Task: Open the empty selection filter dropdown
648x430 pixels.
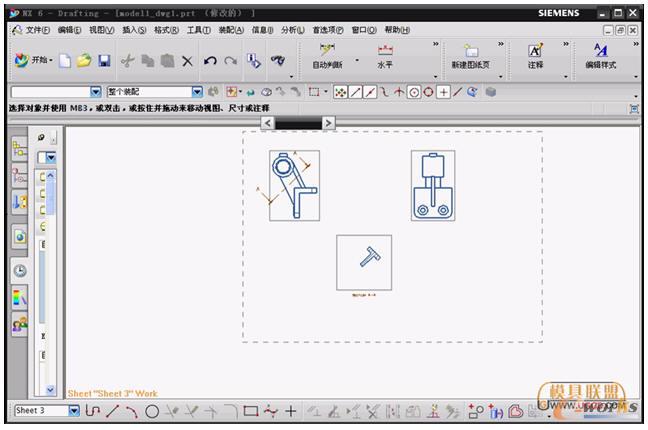Action: 96,92
